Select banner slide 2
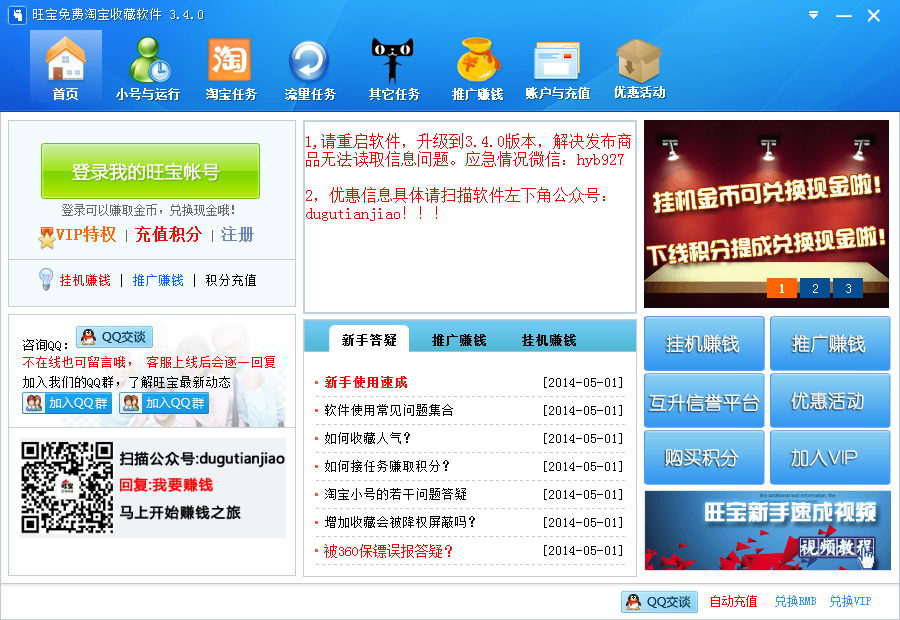Viewport: 900px width, 620px height. (815, 288)
